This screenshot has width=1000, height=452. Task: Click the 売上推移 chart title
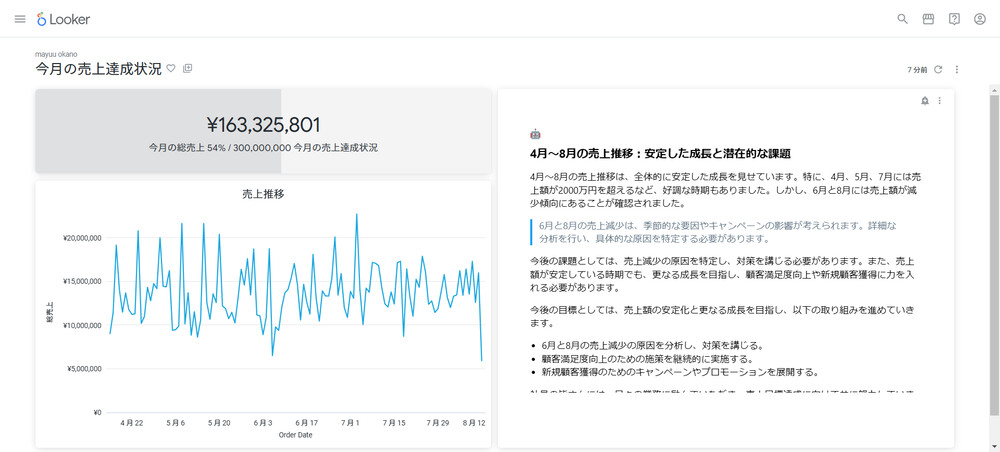[x=263, y=194]
